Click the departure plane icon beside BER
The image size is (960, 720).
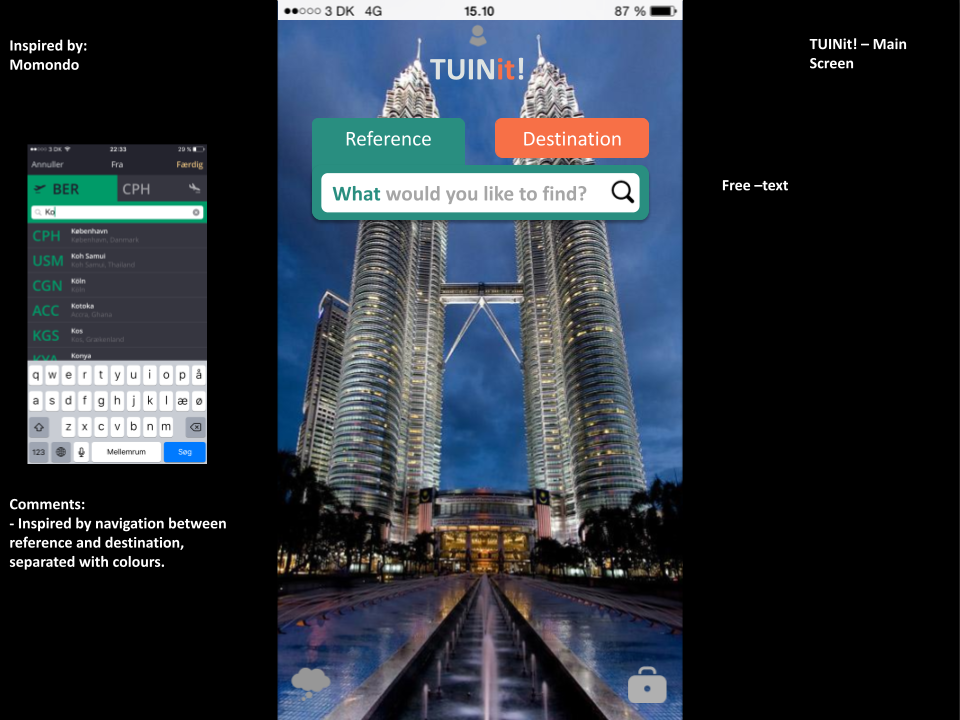tap(41, 188)
